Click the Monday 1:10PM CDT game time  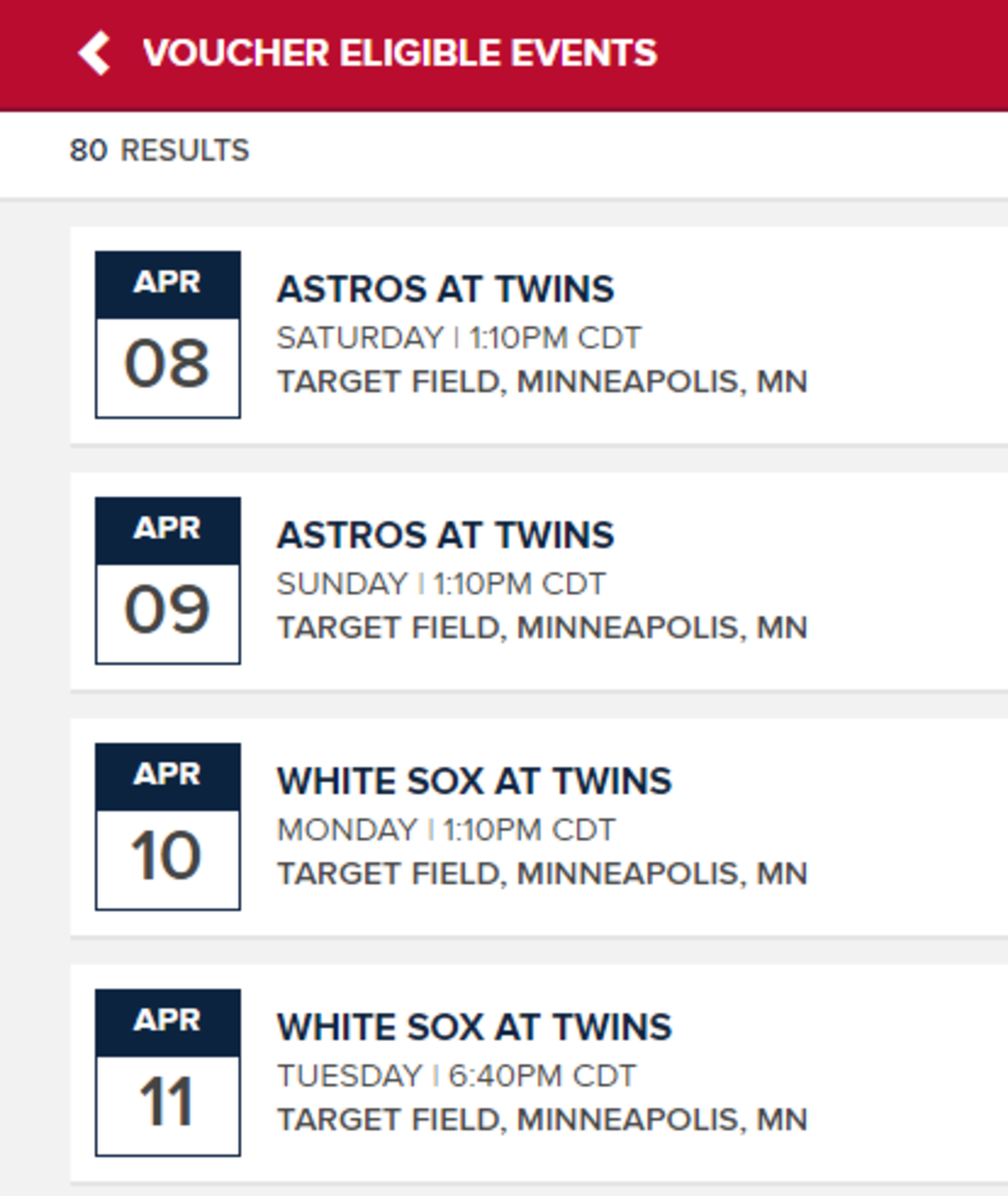coord(446,830)
